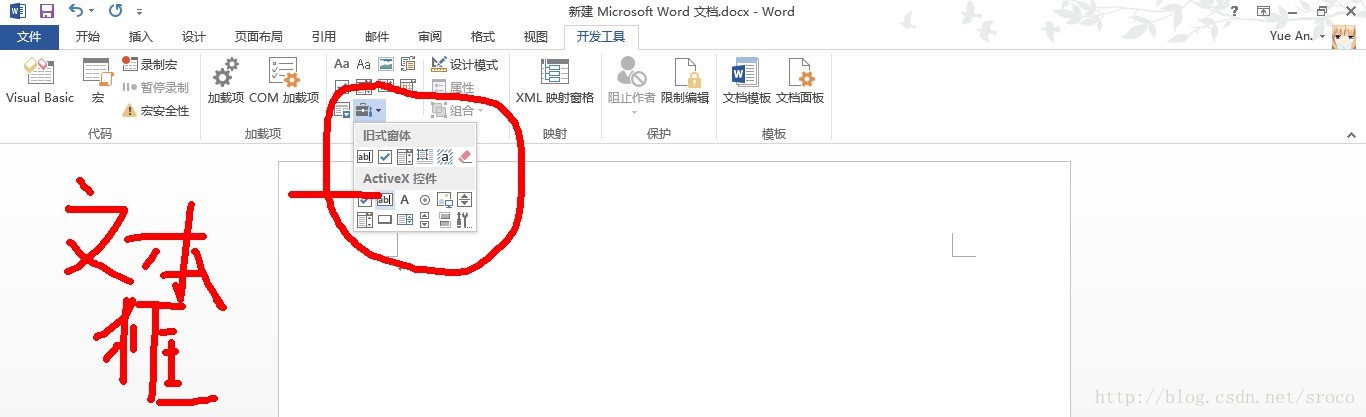This screenshot has height=417, width=1366.
Task: Open ribbon display options button
Action: (1264, 11)
